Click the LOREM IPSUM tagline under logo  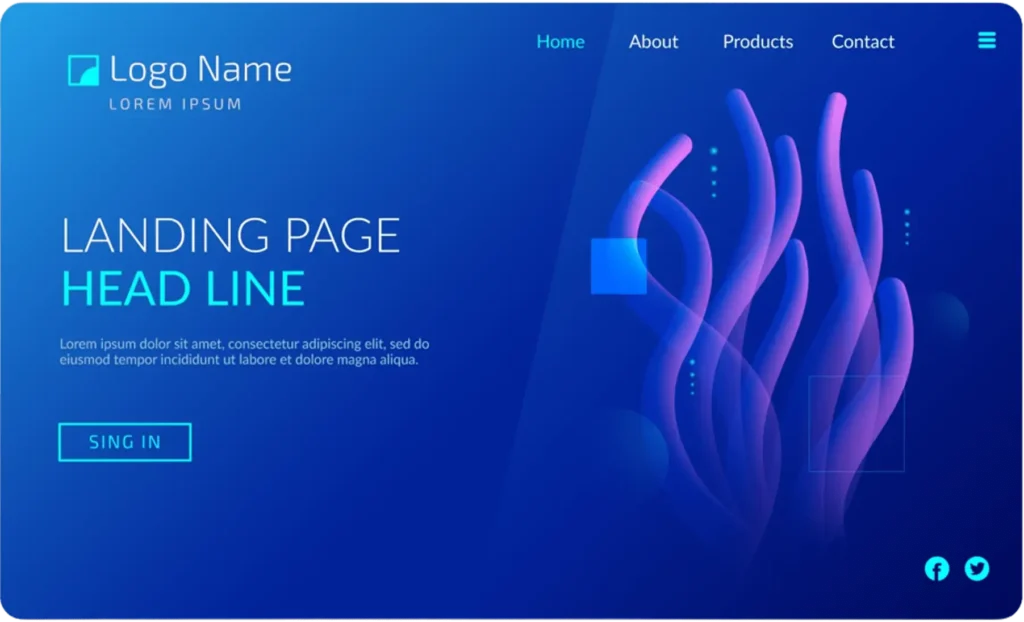(x=175, y=104)
